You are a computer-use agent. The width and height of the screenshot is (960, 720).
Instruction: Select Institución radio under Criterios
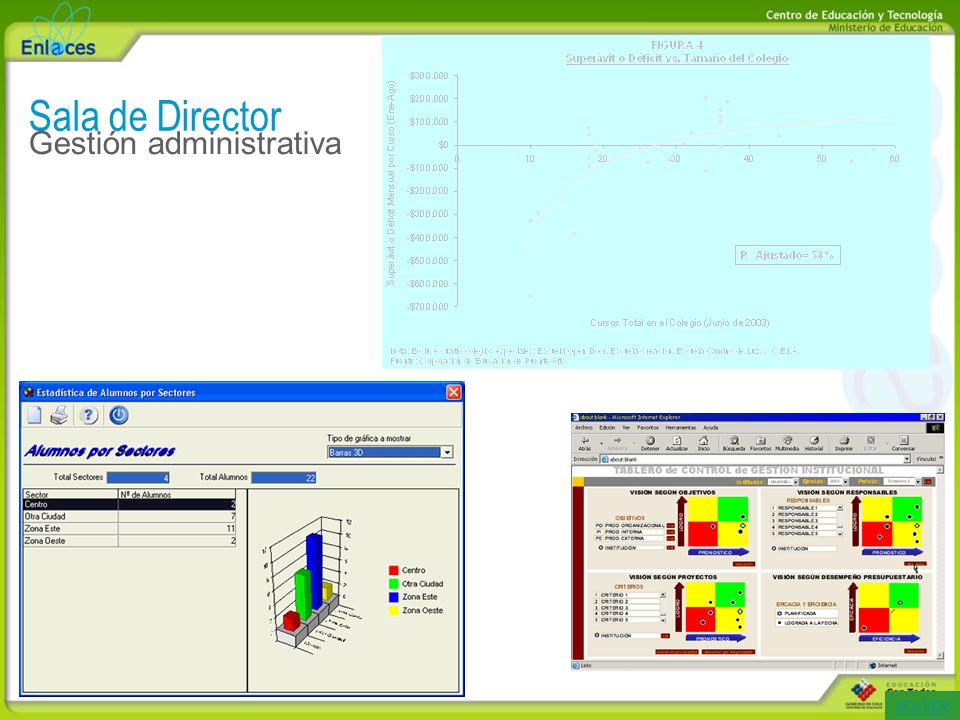(x=596, y=635)
